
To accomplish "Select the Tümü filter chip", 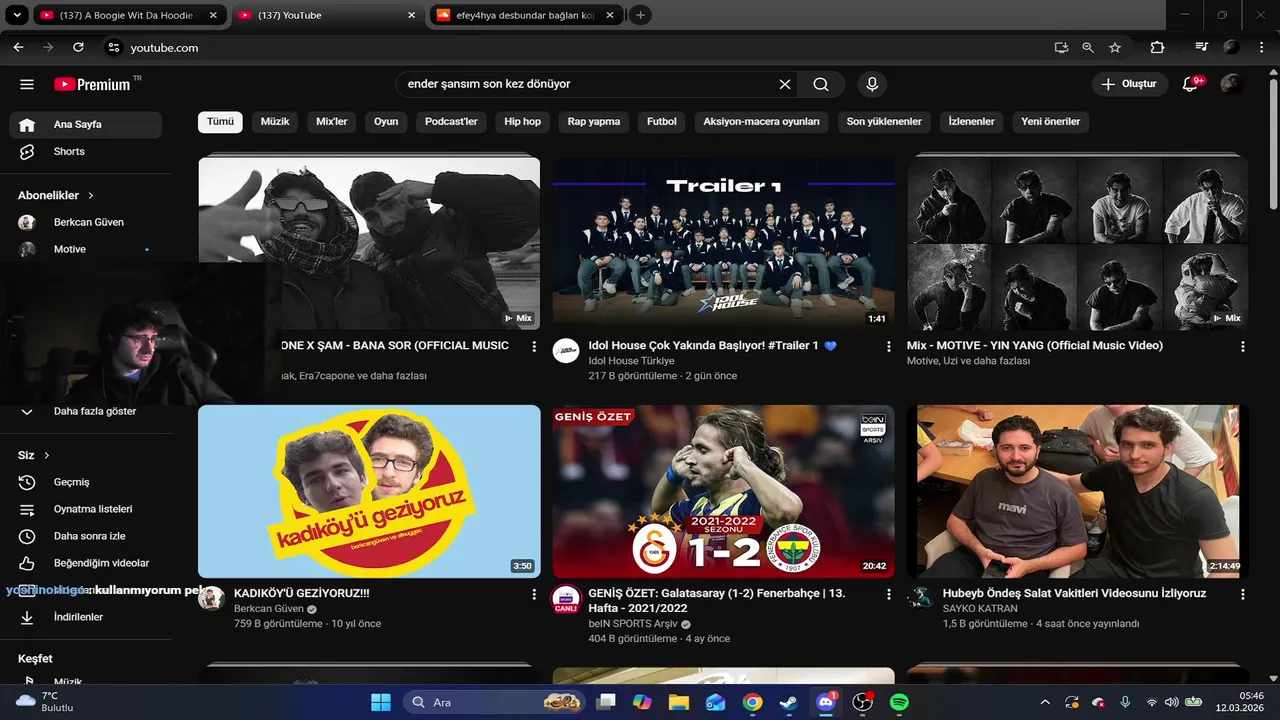I will (x=220, y=121).
